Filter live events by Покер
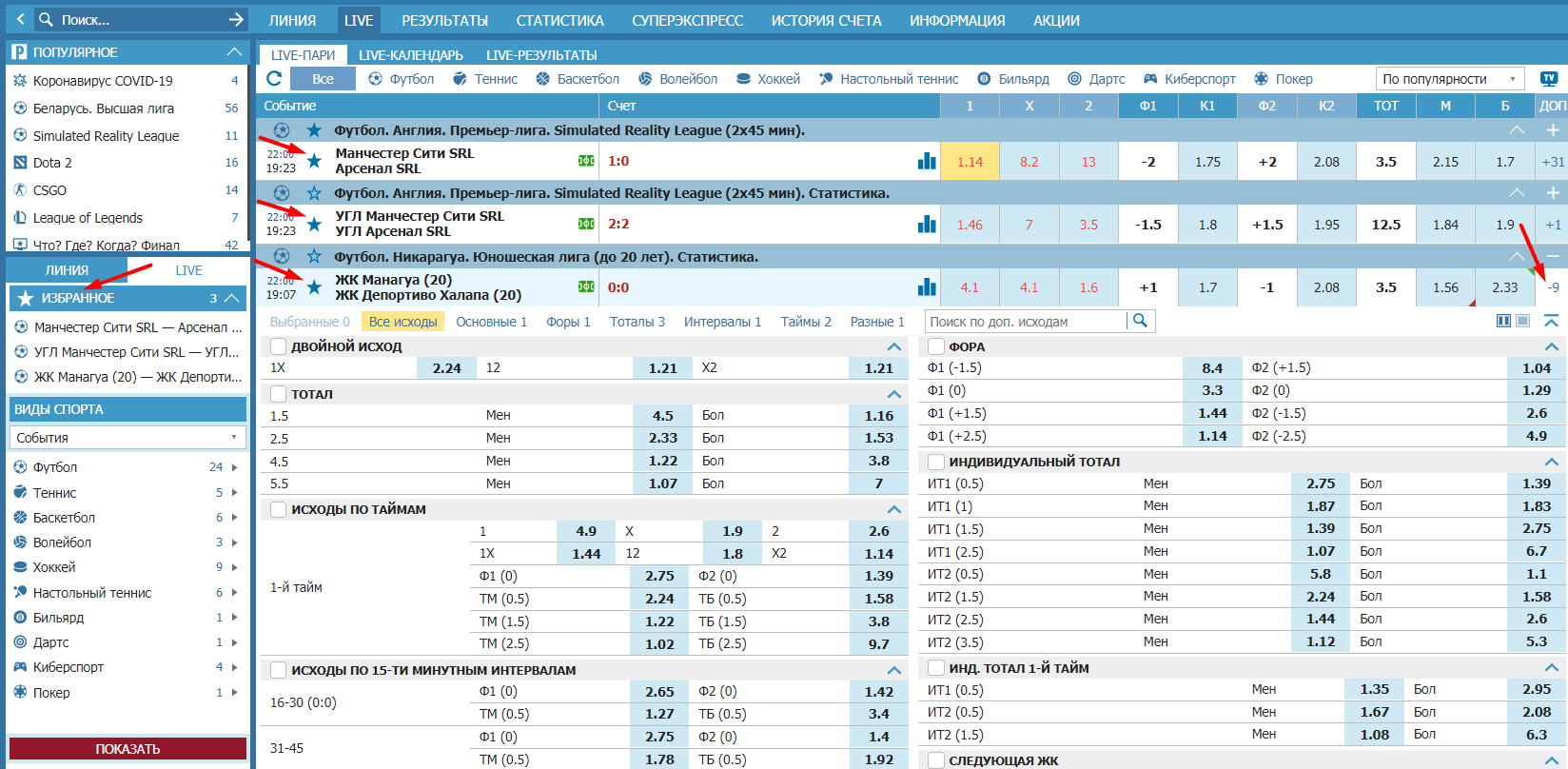Screen dimensions: 1568x769 pyautogui.click(x=1283, y=79)
